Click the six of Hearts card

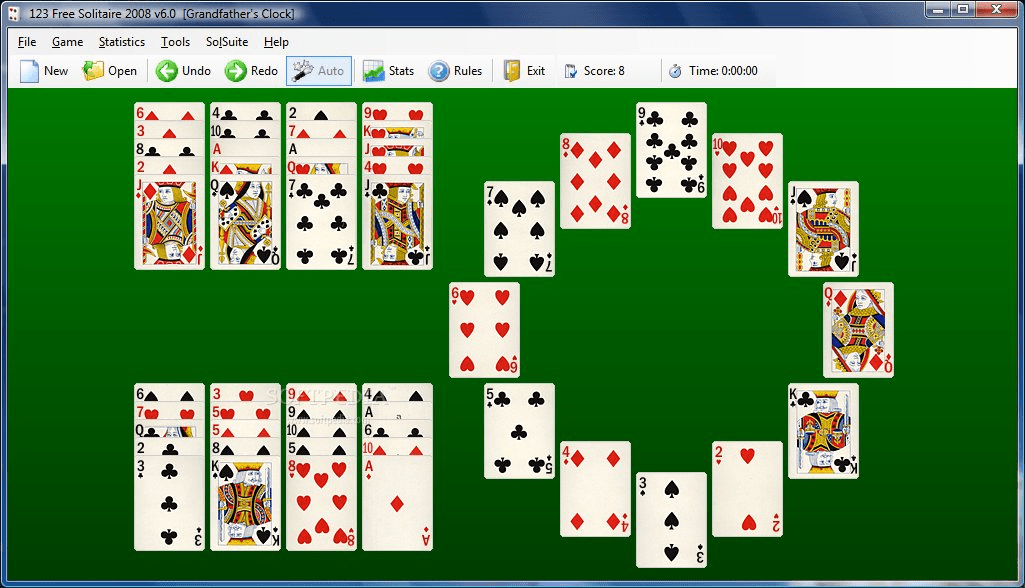(x=485, y=330)
